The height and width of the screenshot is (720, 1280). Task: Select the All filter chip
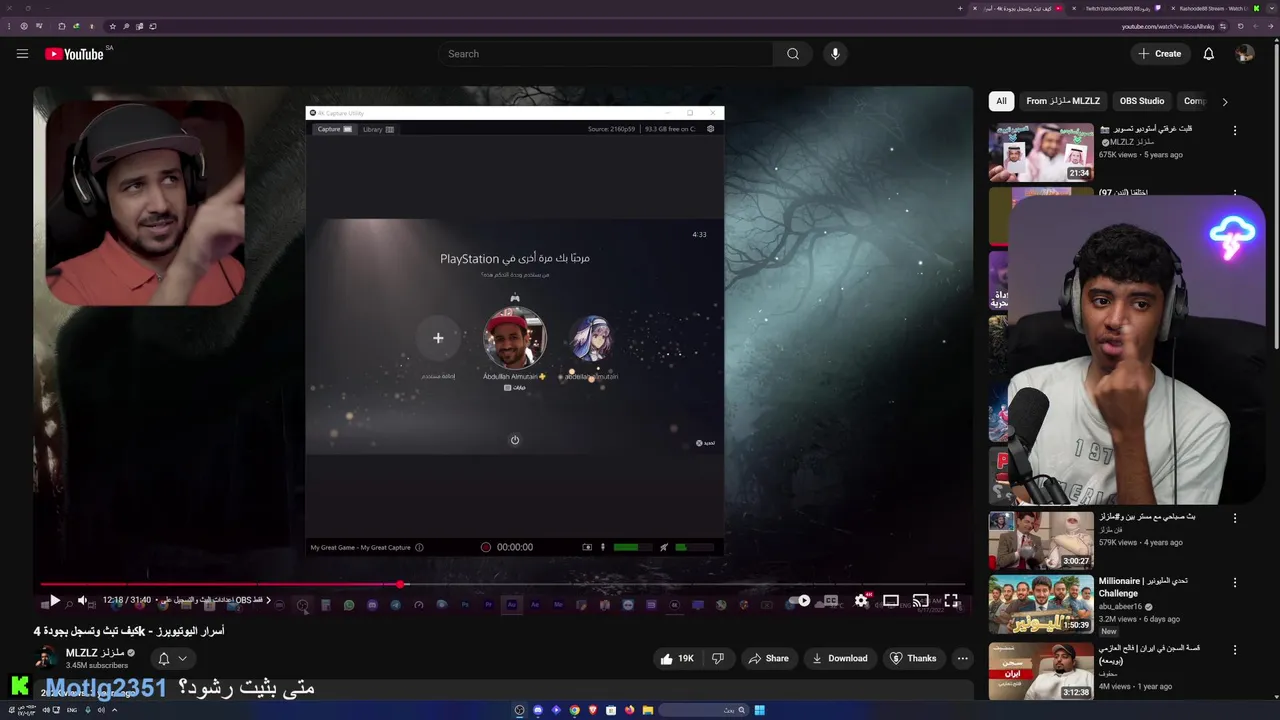pyautogui.click(x=1001, y=101)
